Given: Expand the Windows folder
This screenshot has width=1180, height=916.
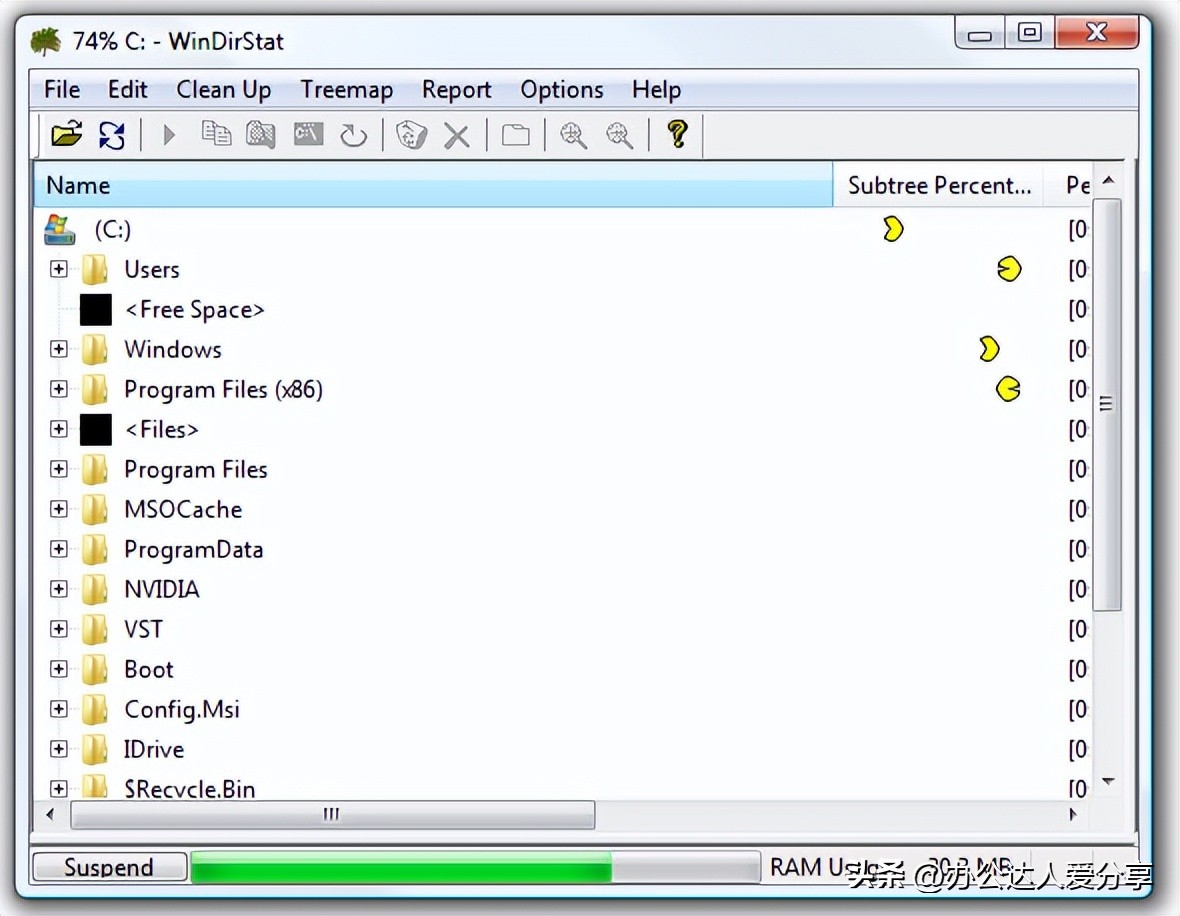Looking at the screenshot, I should [x=58, y=349].
